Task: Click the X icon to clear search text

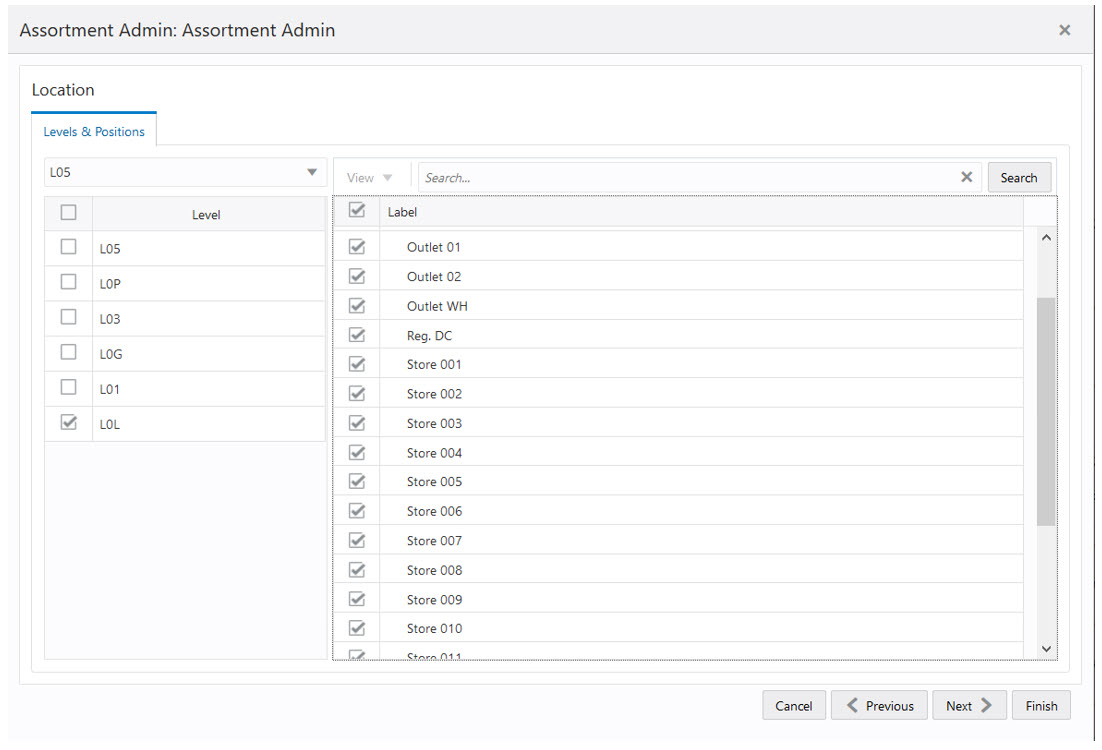Action: click(966, 176)
